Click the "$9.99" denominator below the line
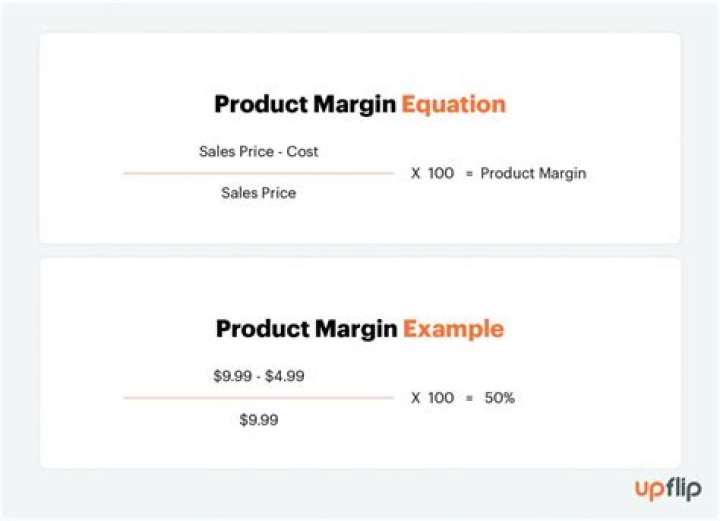Image resolution: width=720 pixels, height=521 pixels. (259, 420)
